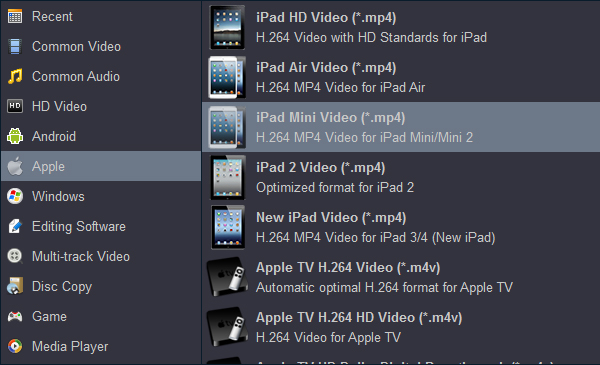Select the Multi-track Video category

101,256
